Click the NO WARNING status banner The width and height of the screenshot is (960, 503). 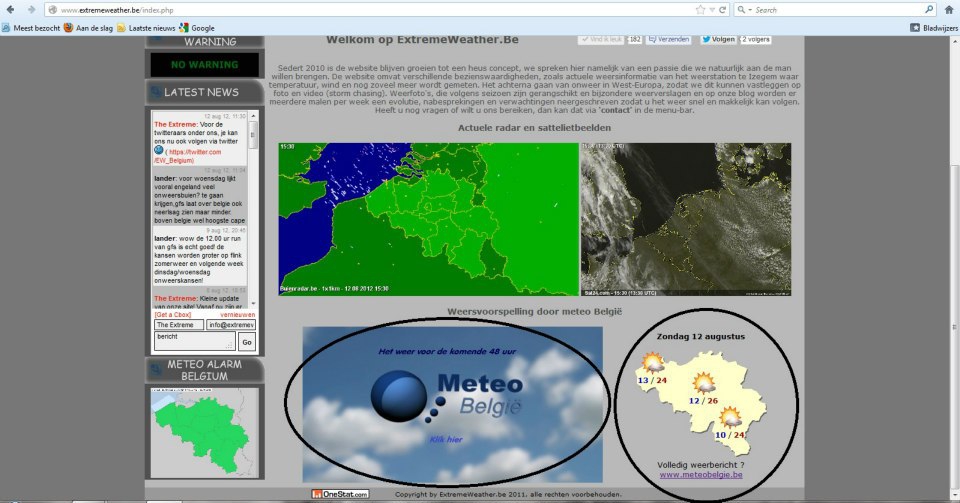tap(204, 64)
